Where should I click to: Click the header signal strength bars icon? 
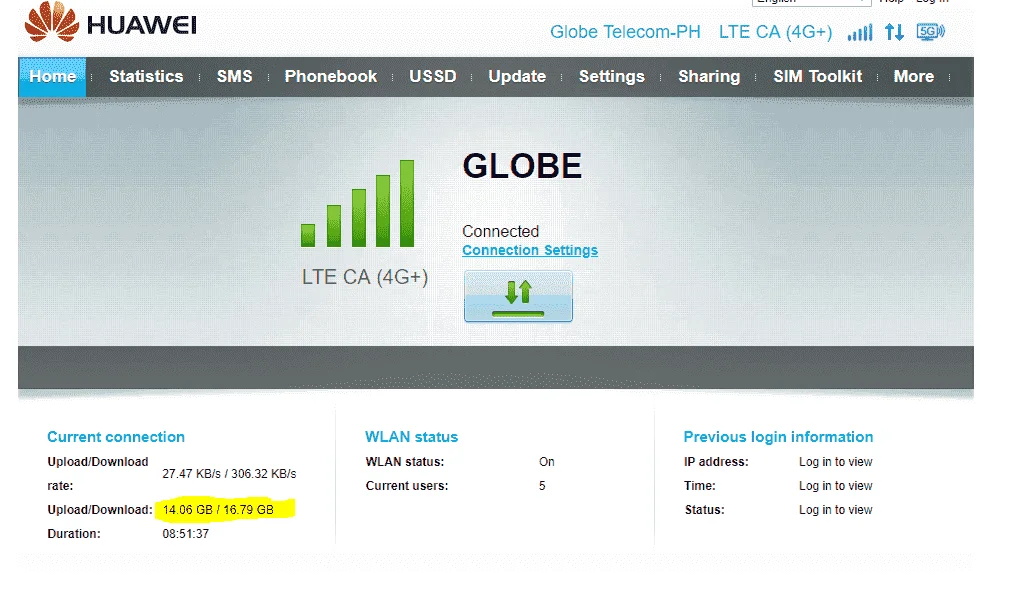(859, 32)
